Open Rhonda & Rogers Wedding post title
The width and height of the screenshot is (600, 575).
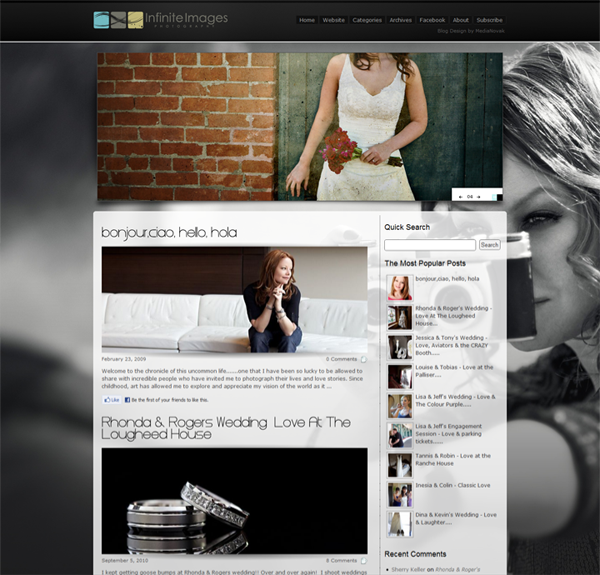(x=226, y=428)
